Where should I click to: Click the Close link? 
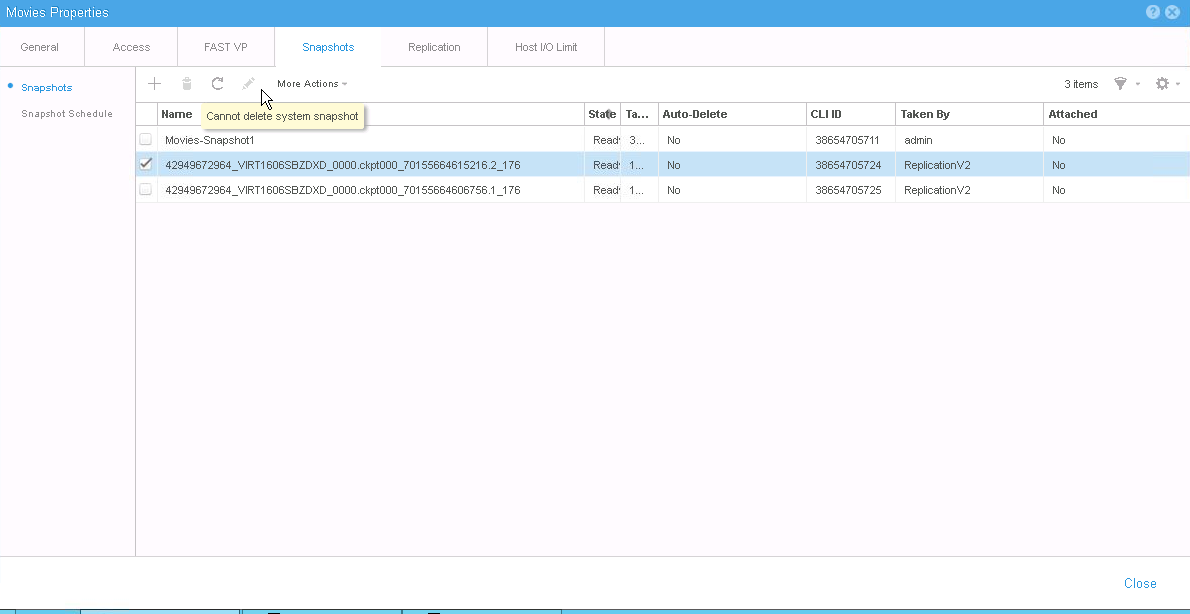pos(1140,583)
